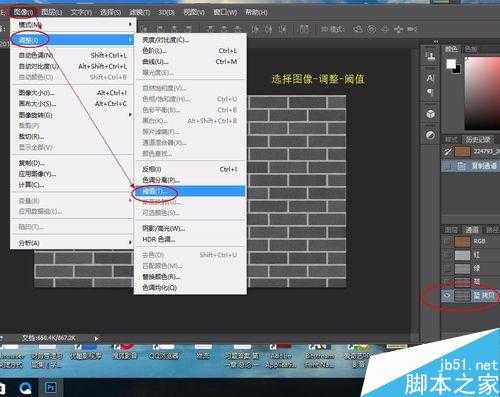Screen dimensions: 500x397
Task: Select the 3D roll mode icon in options bar
Action: [x=371, y=29]
